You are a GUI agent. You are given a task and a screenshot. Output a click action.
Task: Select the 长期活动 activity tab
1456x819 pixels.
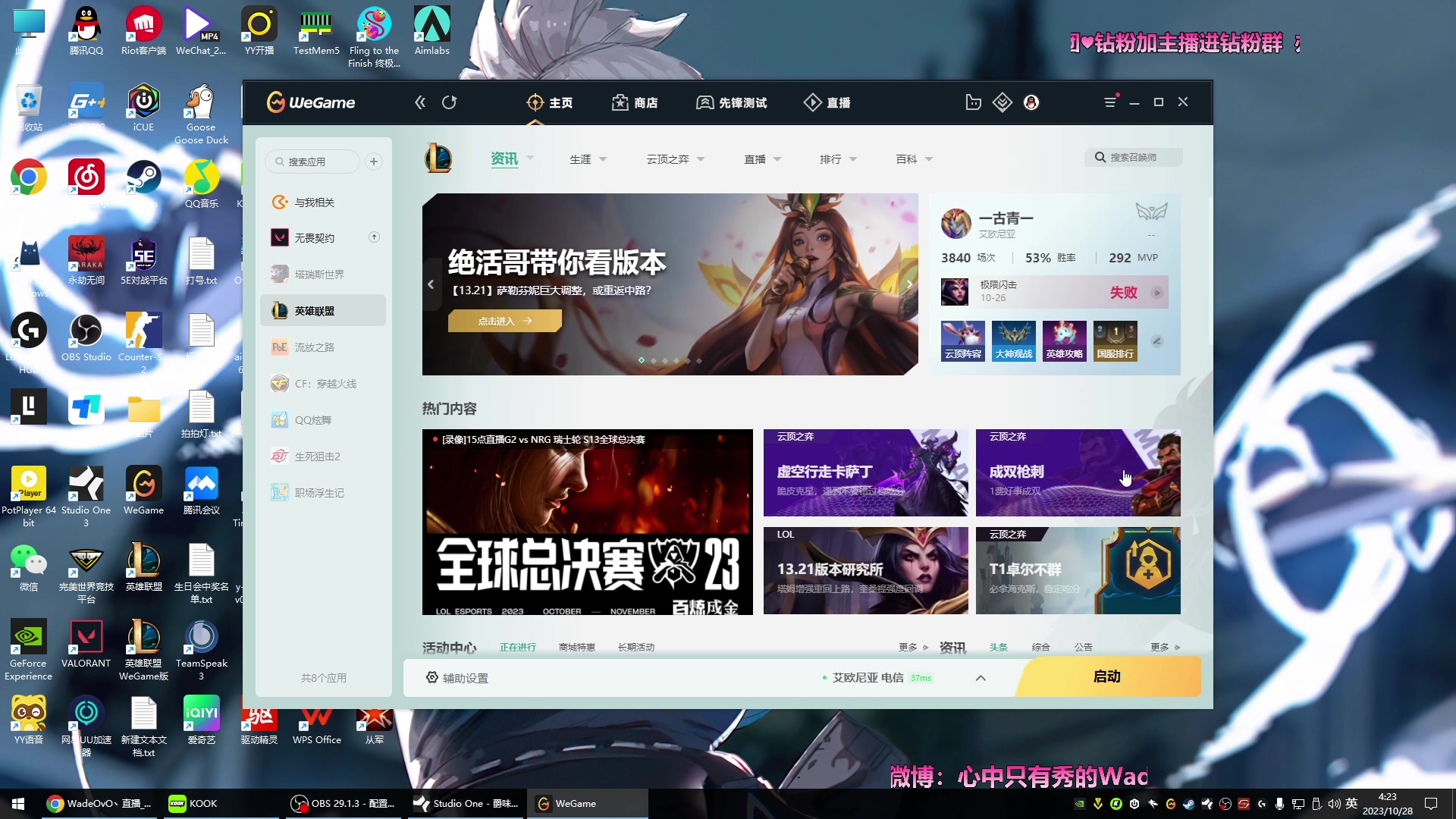point(636,647)
